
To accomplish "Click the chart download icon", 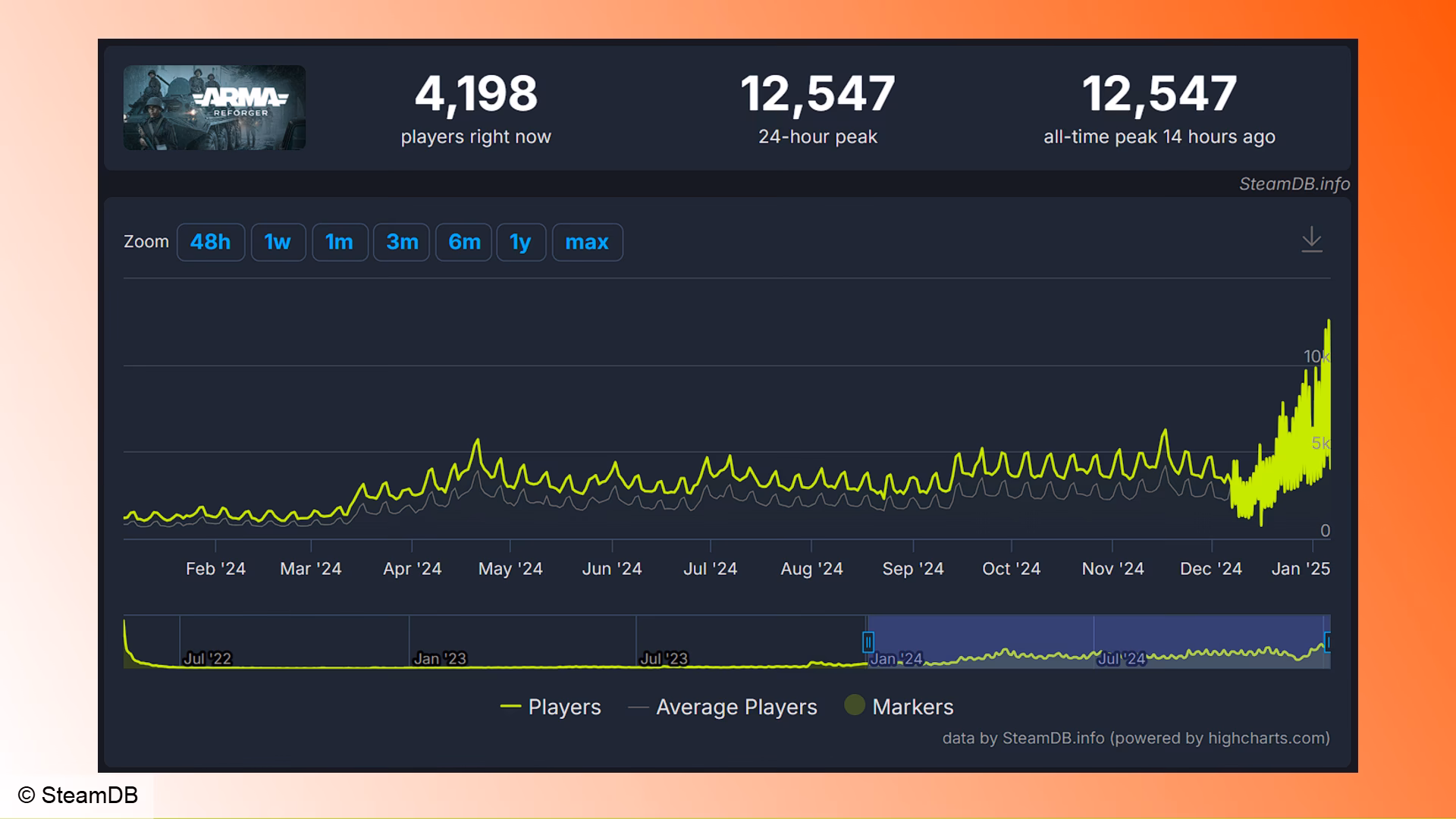I will (x=1311, y=240).
